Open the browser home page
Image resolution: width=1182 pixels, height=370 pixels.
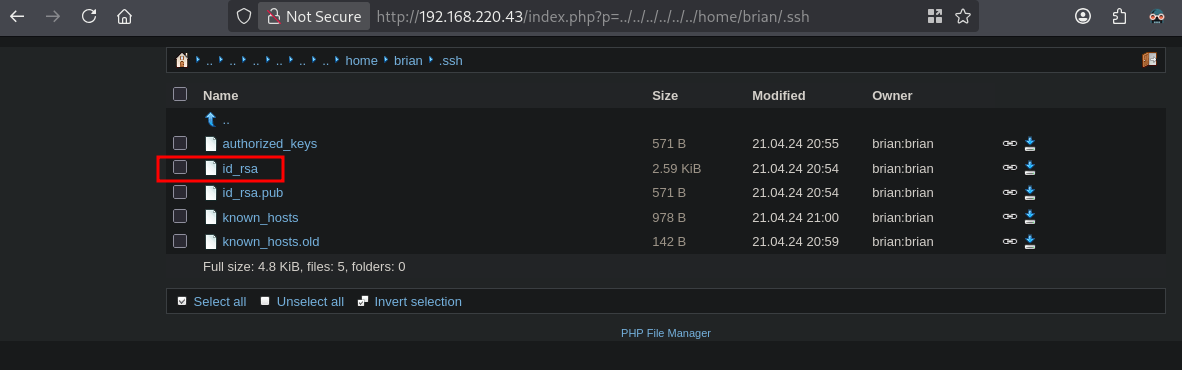point(125,16)
